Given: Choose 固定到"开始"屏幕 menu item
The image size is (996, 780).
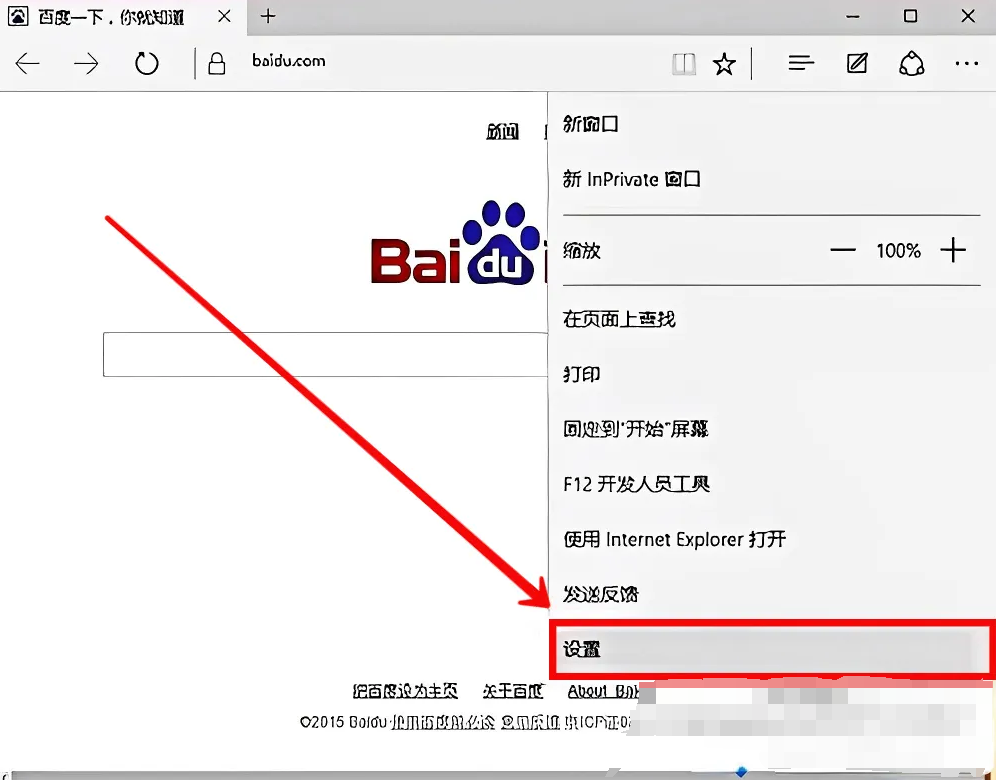Looking at the screenshot, I should tap(771, 429).
